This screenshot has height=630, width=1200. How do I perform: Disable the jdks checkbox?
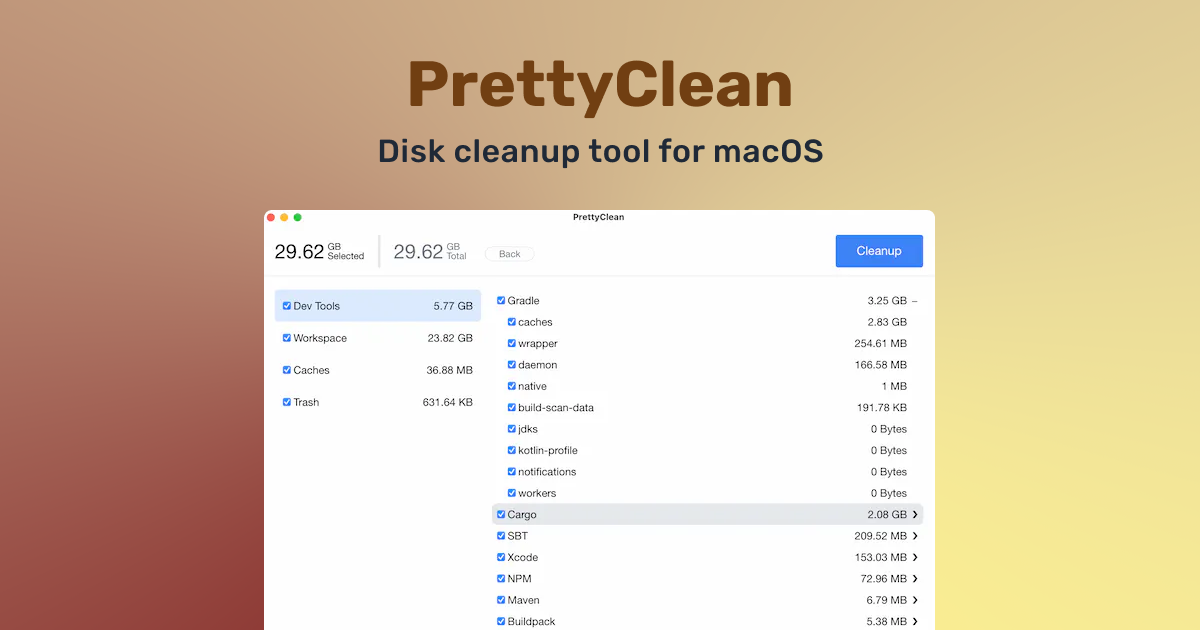[511, 428]
